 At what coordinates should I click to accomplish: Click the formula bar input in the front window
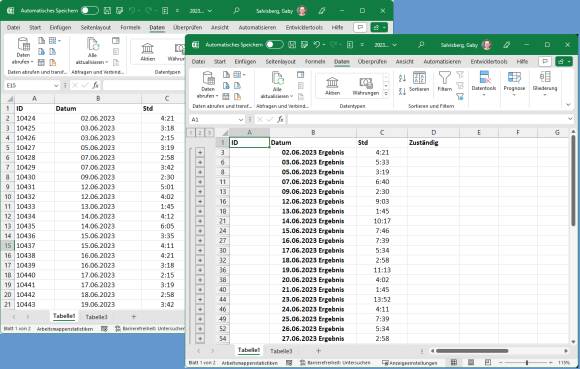coord(426,119)
